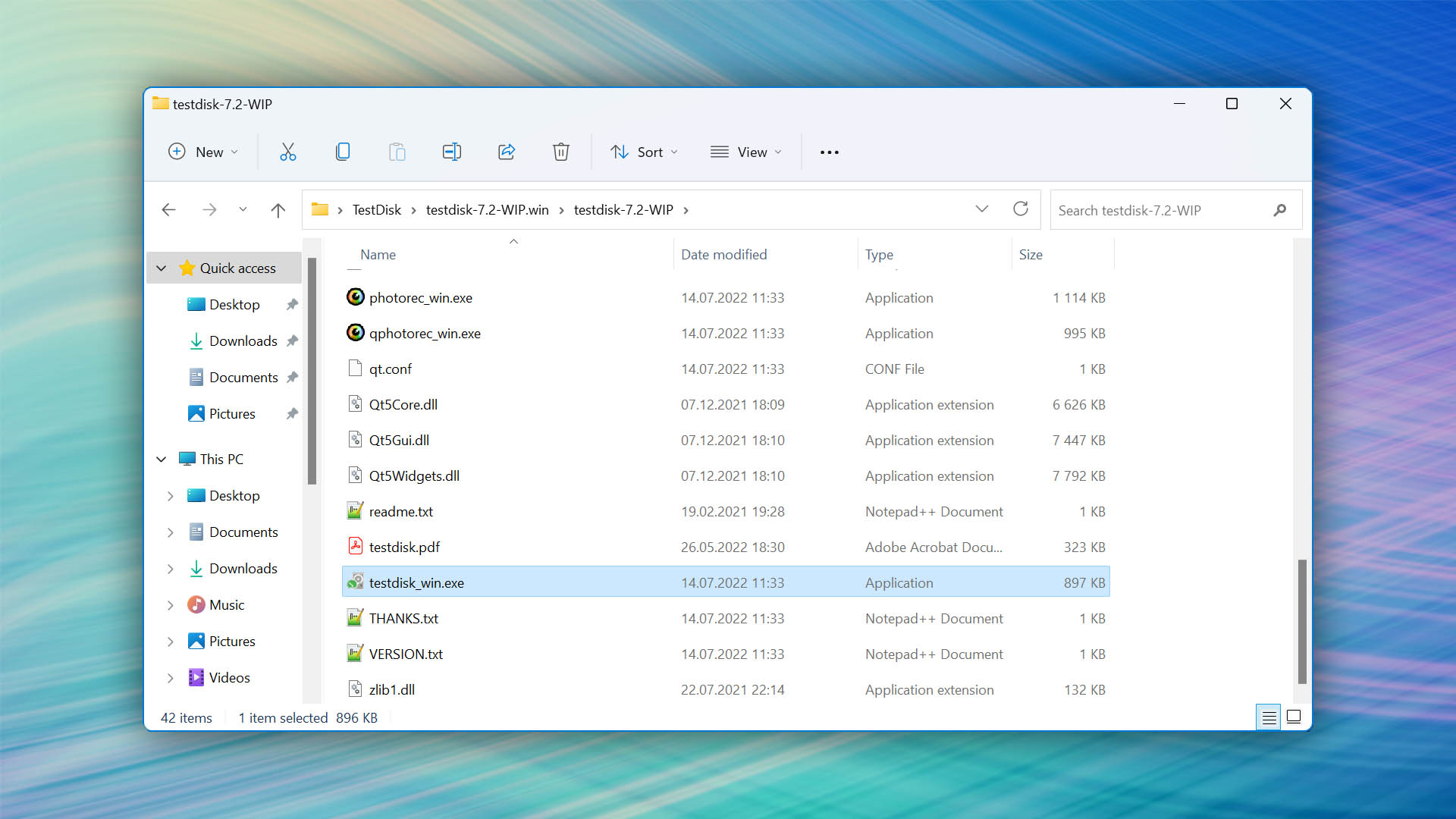
Task: Toggle pin on the Downloads quick access entry
Action: 293,340
